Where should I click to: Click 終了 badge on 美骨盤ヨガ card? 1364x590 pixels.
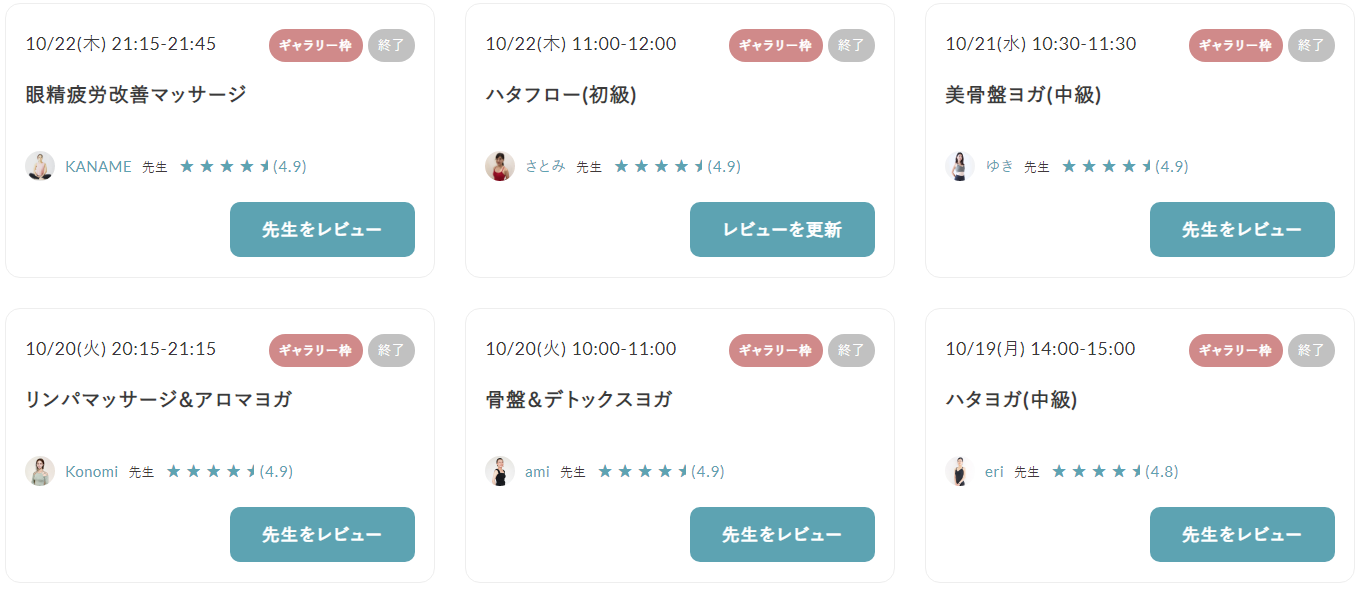[x=1311, y=45]
